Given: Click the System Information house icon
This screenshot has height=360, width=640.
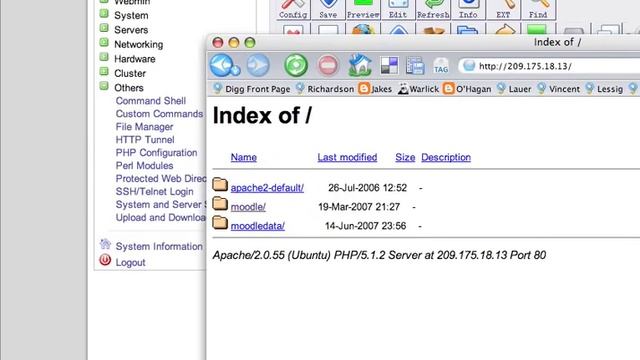Looking at the screenshot, I should [105, 244].
